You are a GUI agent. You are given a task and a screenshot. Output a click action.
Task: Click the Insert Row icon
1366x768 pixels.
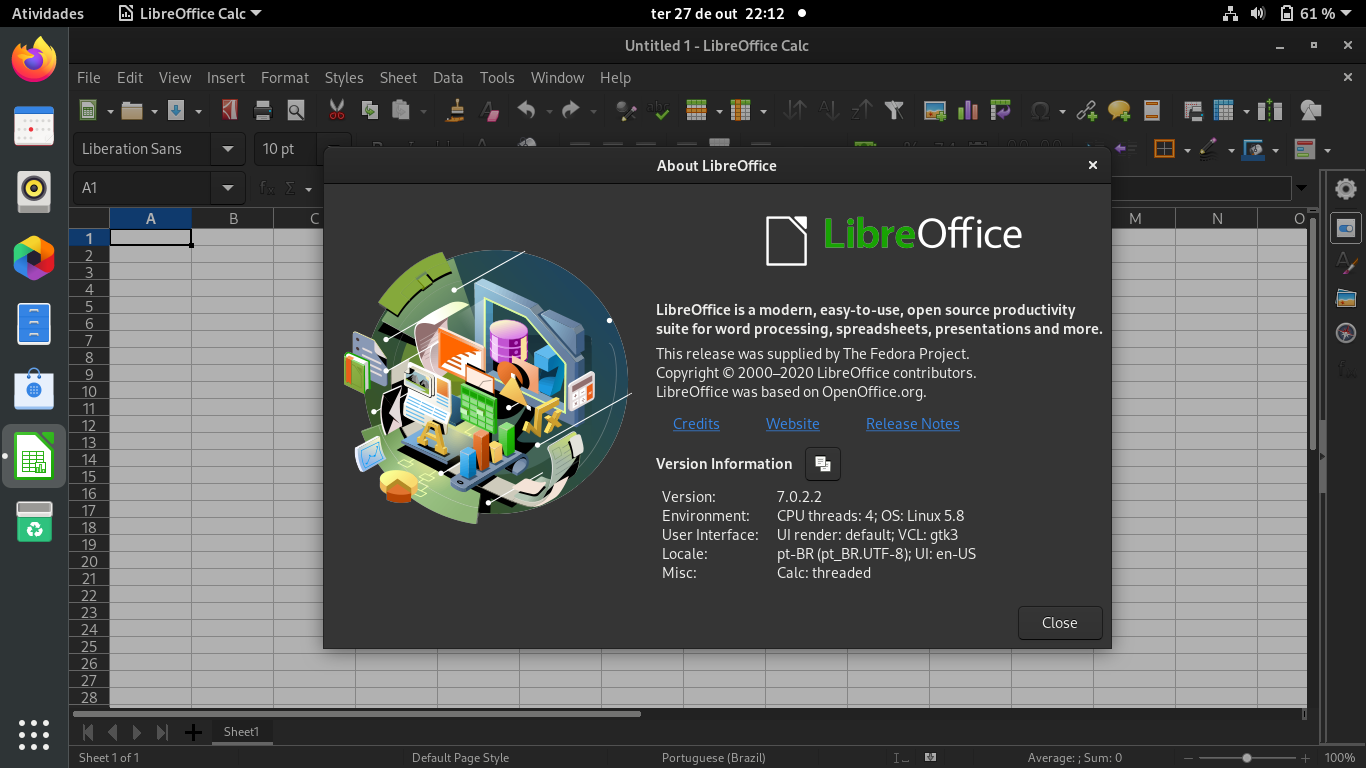point(697,111)
